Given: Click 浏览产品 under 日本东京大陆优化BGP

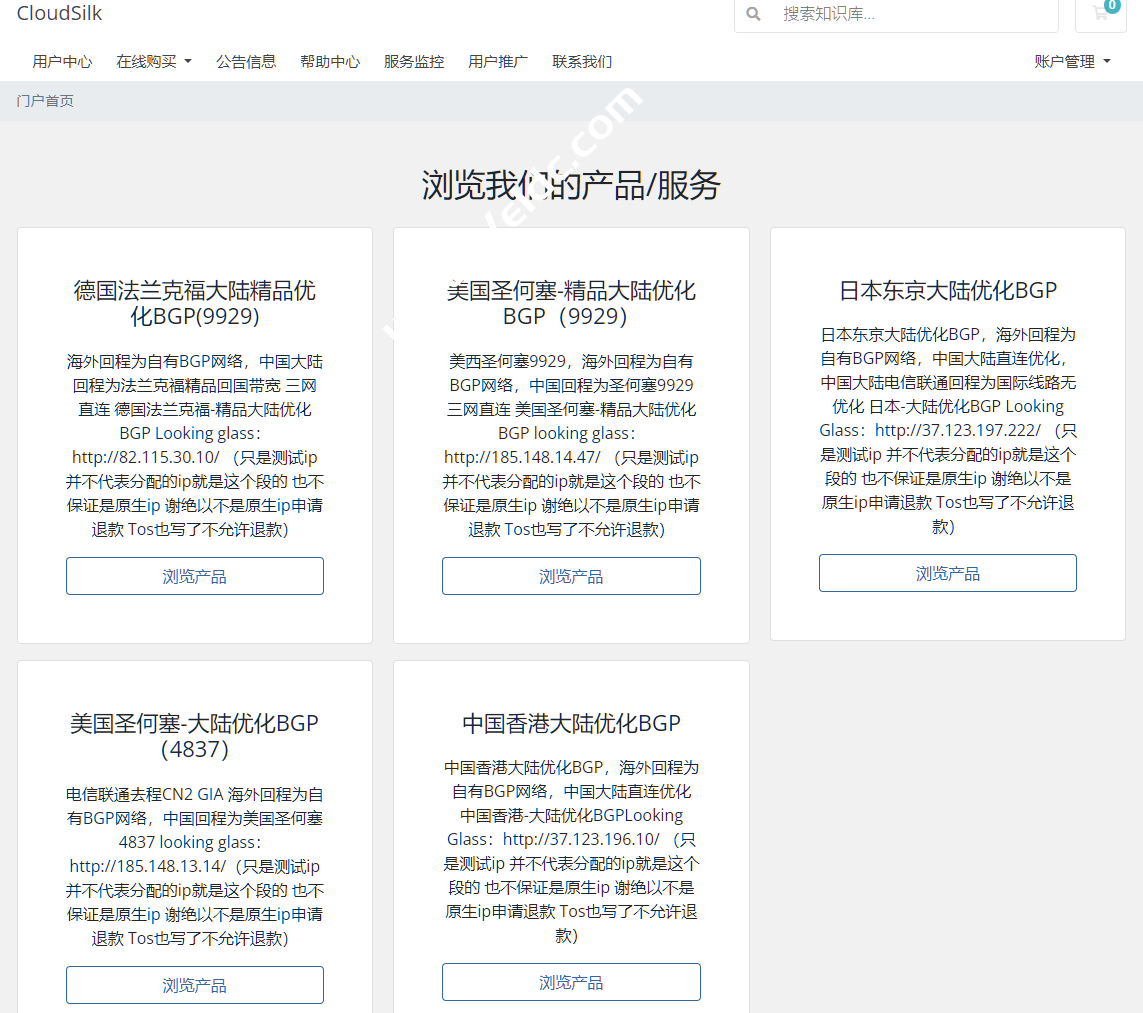Looking at the screenshot, I should (x=947, y=572).
